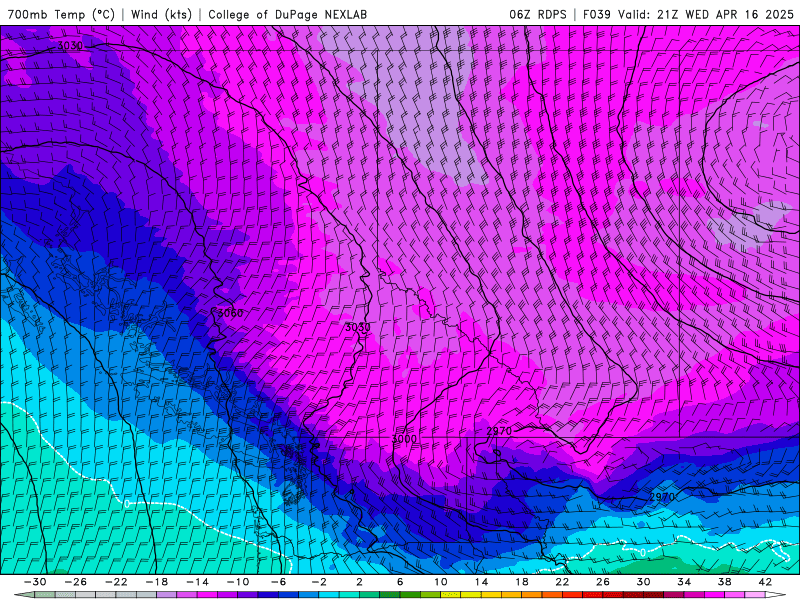
Task: Click the 38 colorbar tick label
Action: (x=724, y=582)
